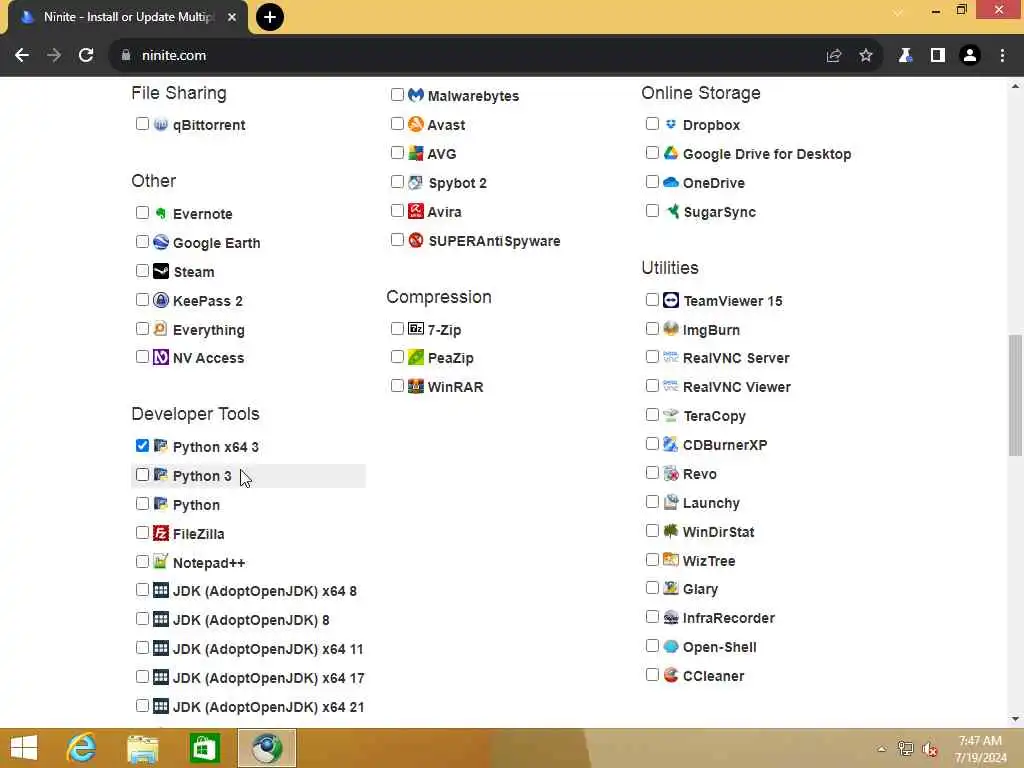This screenshot has width=1024, height=768.
Task: Click the OneDrive cloud icon
Action: pyautogui.click(x=671, y=182)
